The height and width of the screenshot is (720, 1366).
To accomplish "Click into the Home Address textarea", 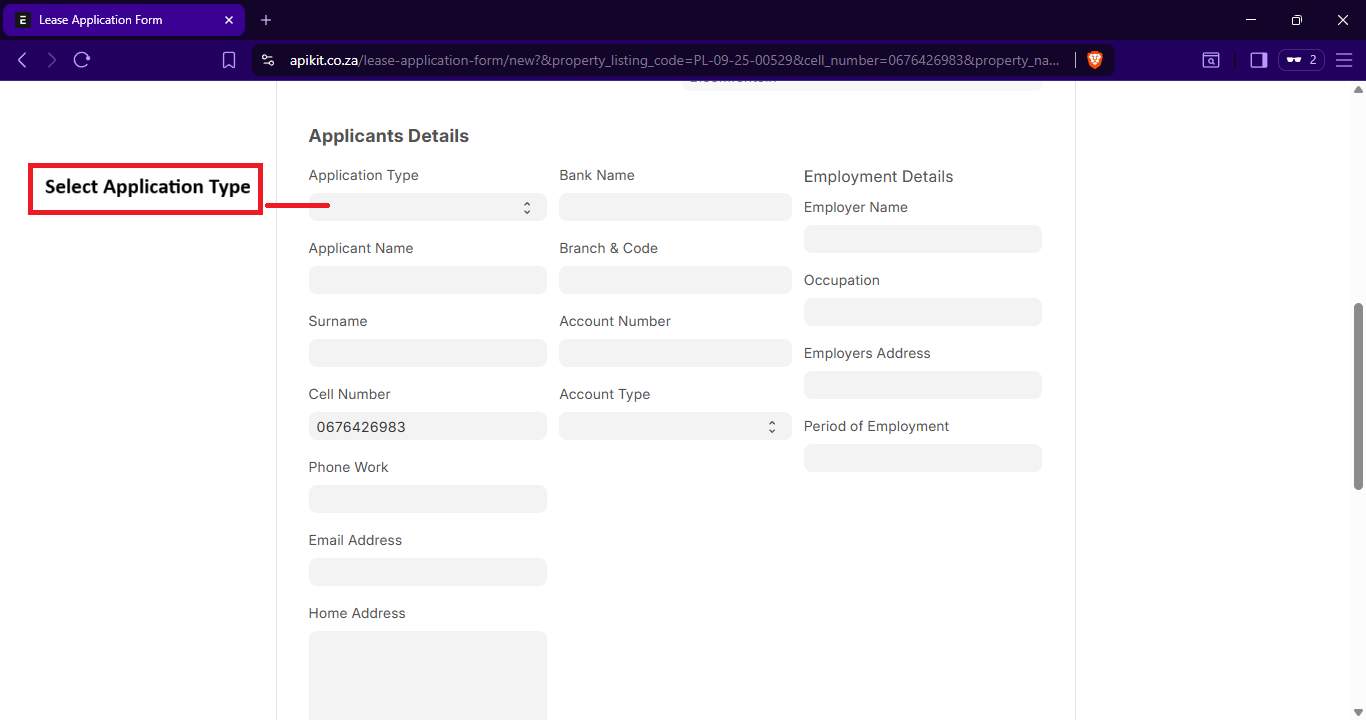I will [427, 675].
